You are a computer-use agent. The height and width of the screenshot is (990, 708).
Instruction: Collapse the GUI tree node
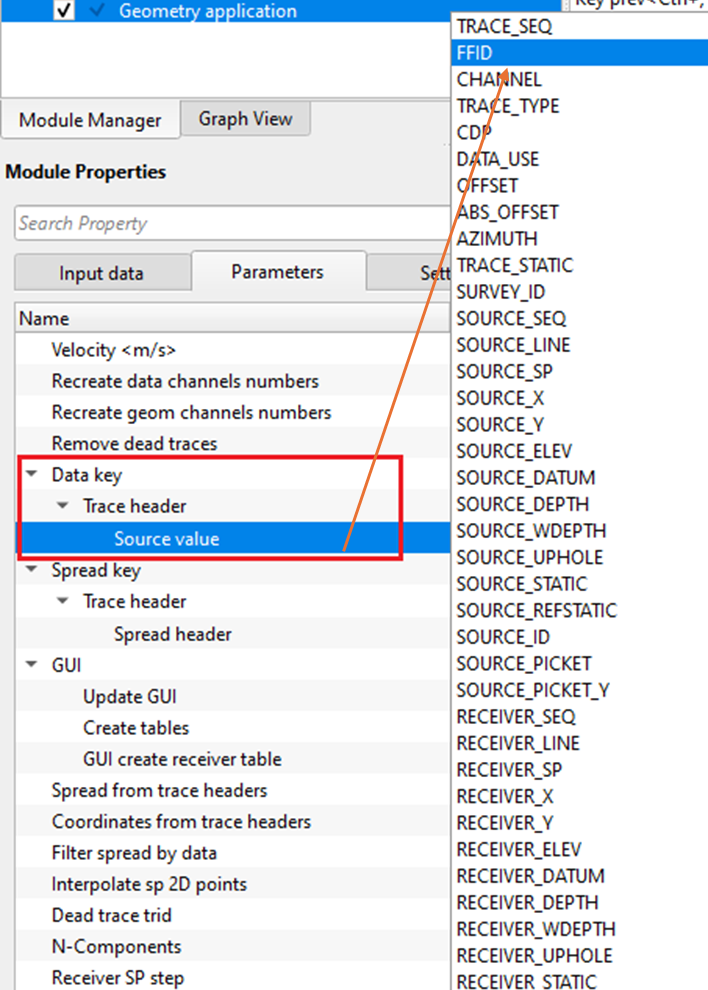(32, 665)
